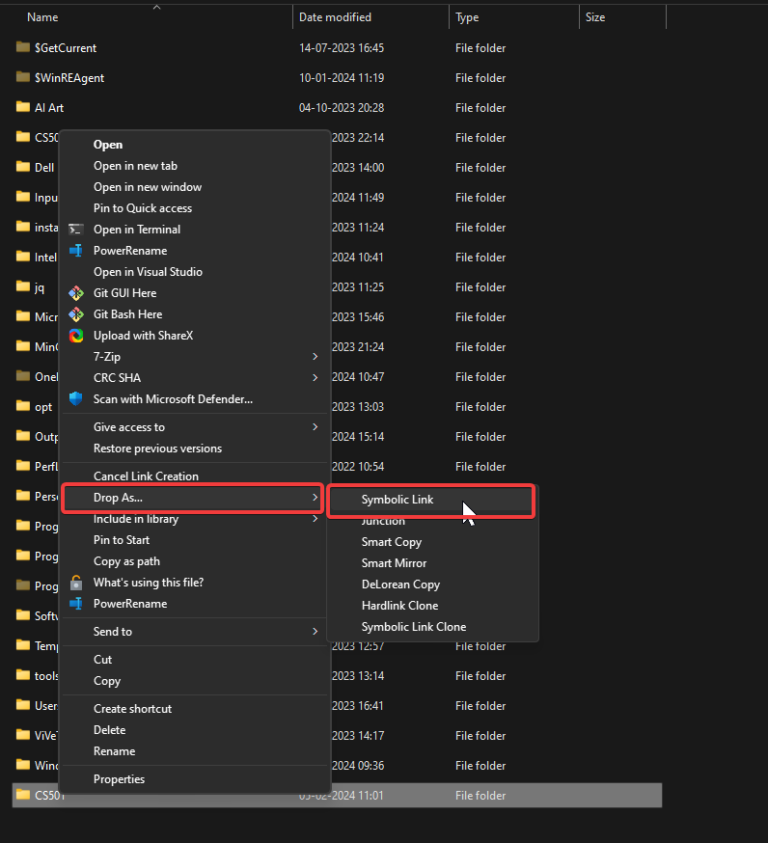Select Create shortcut
The image size is (768, 843).
132,709
